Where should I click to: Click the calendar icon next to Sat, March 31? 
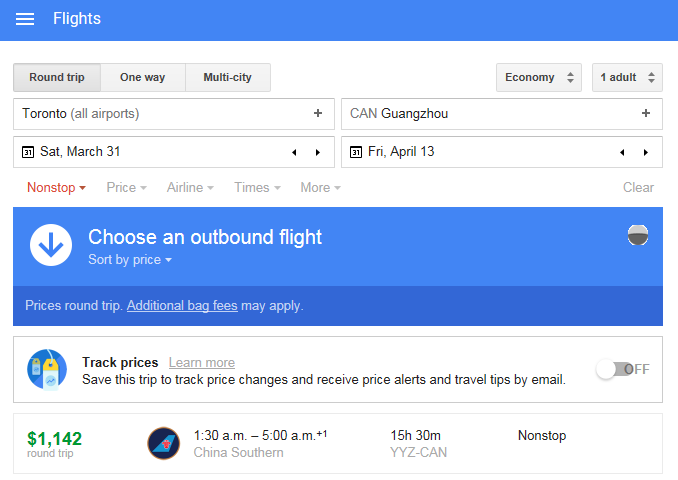(x=28, y=152)
